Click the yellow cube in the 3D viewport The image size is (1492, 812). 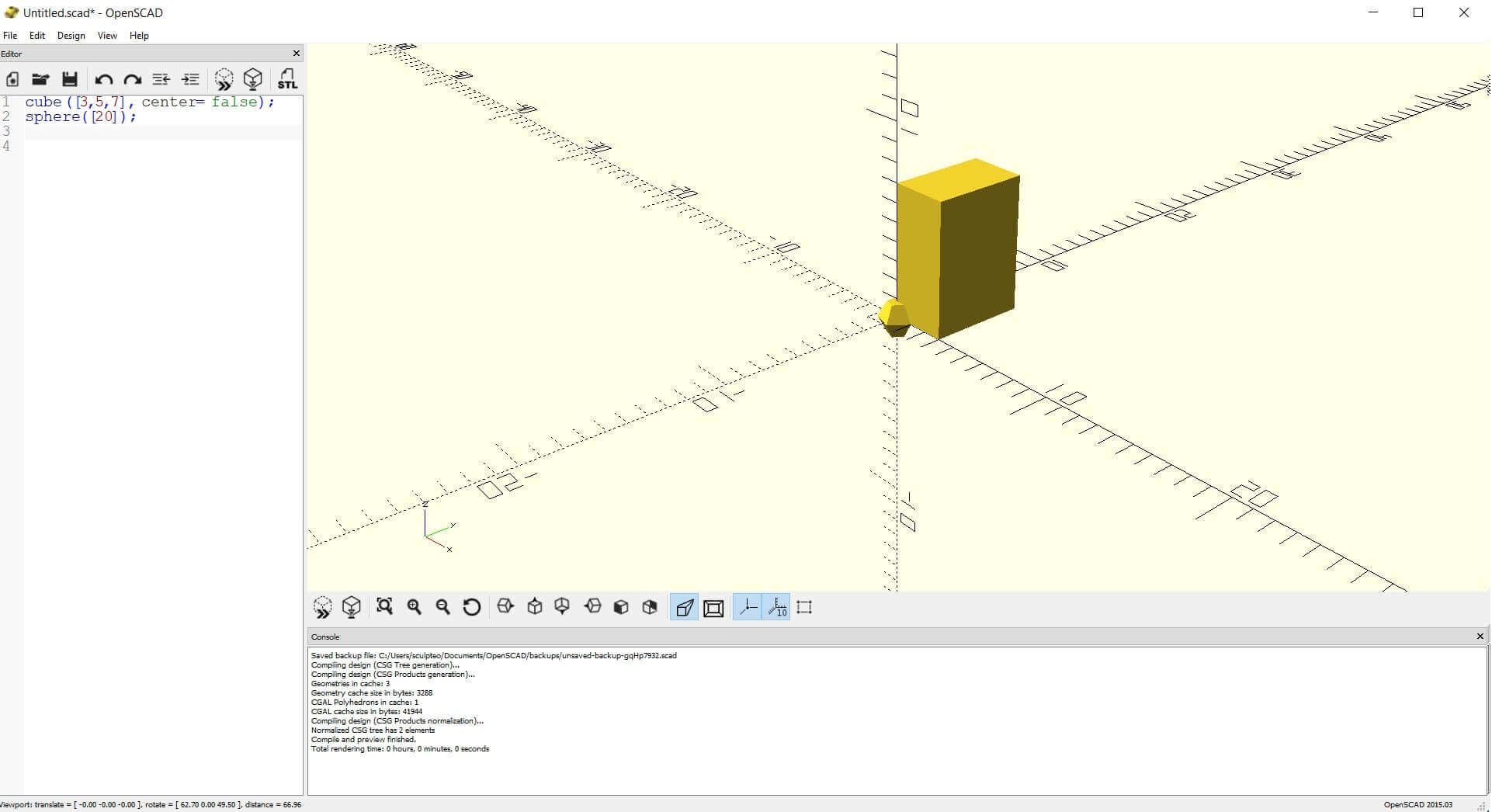coord(959,248)
